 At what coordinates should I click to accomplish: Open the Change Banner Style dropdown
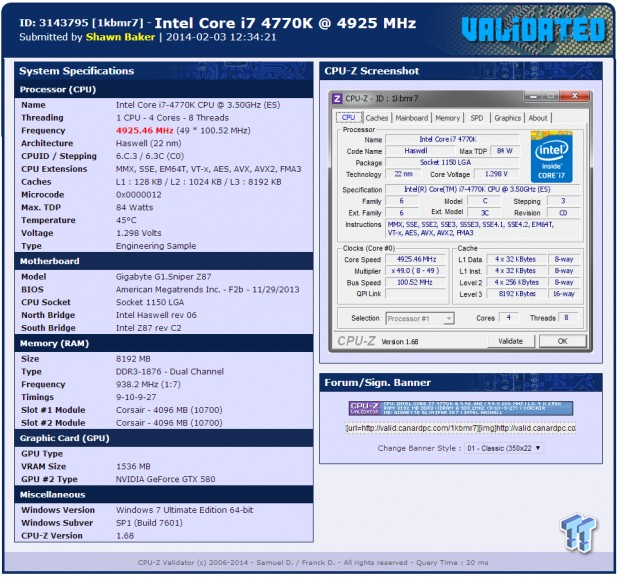tap(503, 448)
